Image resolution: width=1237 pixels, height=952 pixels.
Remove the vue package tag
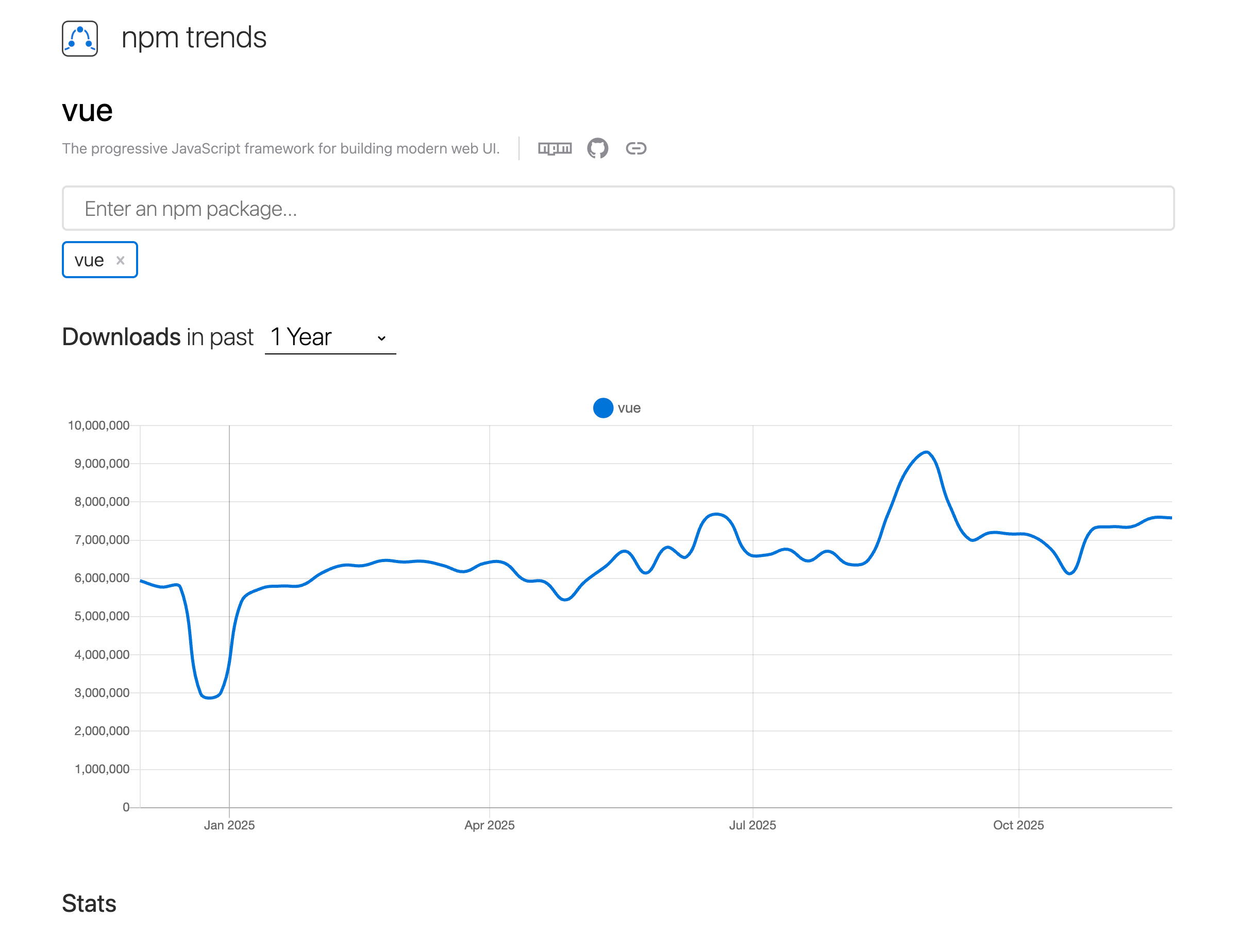(120, 260)
